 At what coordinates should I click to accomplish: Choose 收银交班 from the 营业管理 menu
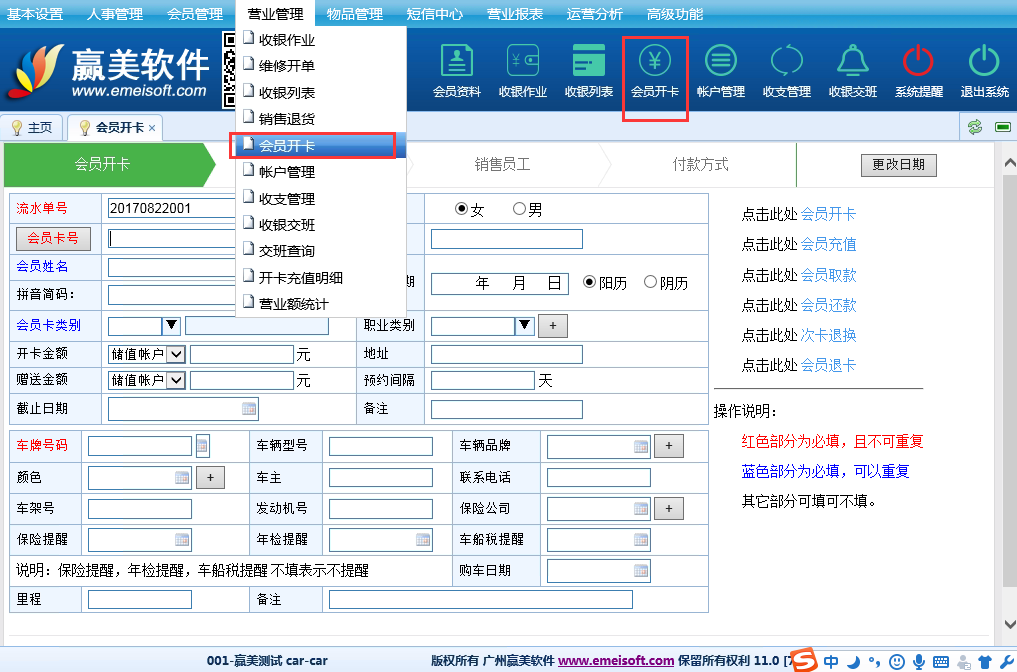coord(287,225)
